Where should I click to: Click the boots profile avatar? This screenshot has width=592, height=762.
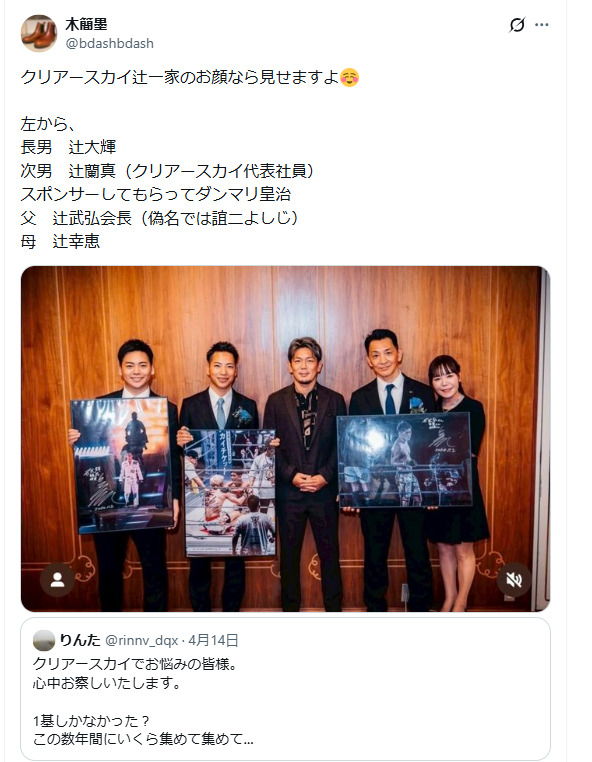click(x=39, y=33)
